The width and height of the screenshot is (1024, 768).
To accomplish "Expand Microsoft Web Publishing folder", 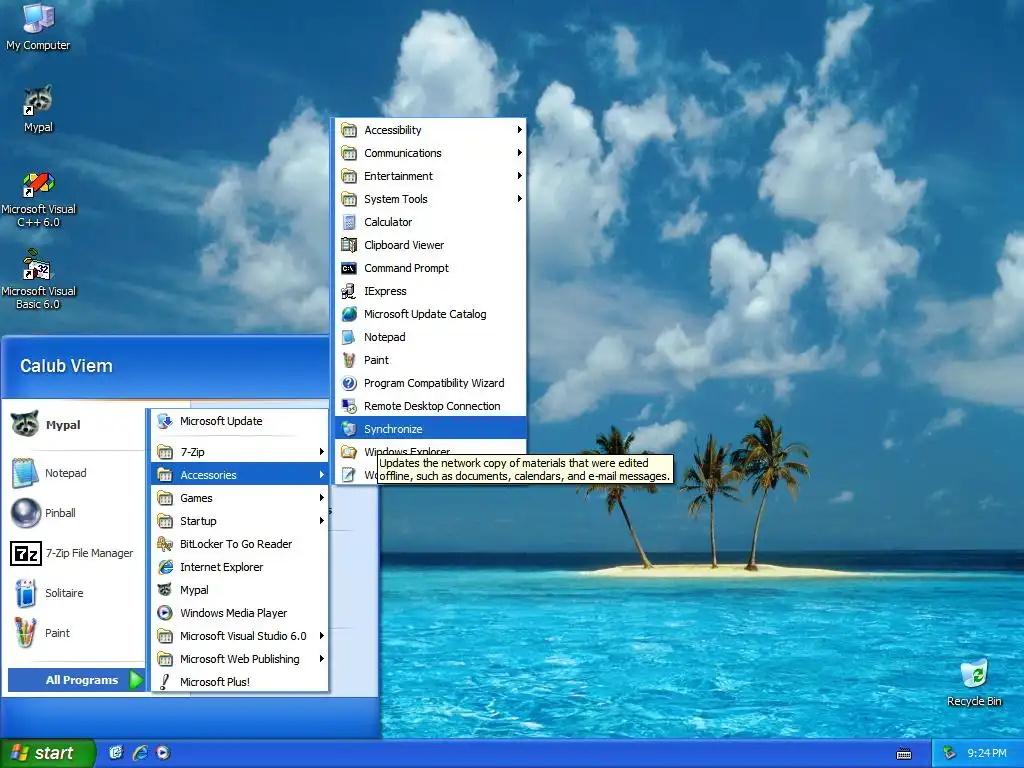I will [x=240, y=659].
